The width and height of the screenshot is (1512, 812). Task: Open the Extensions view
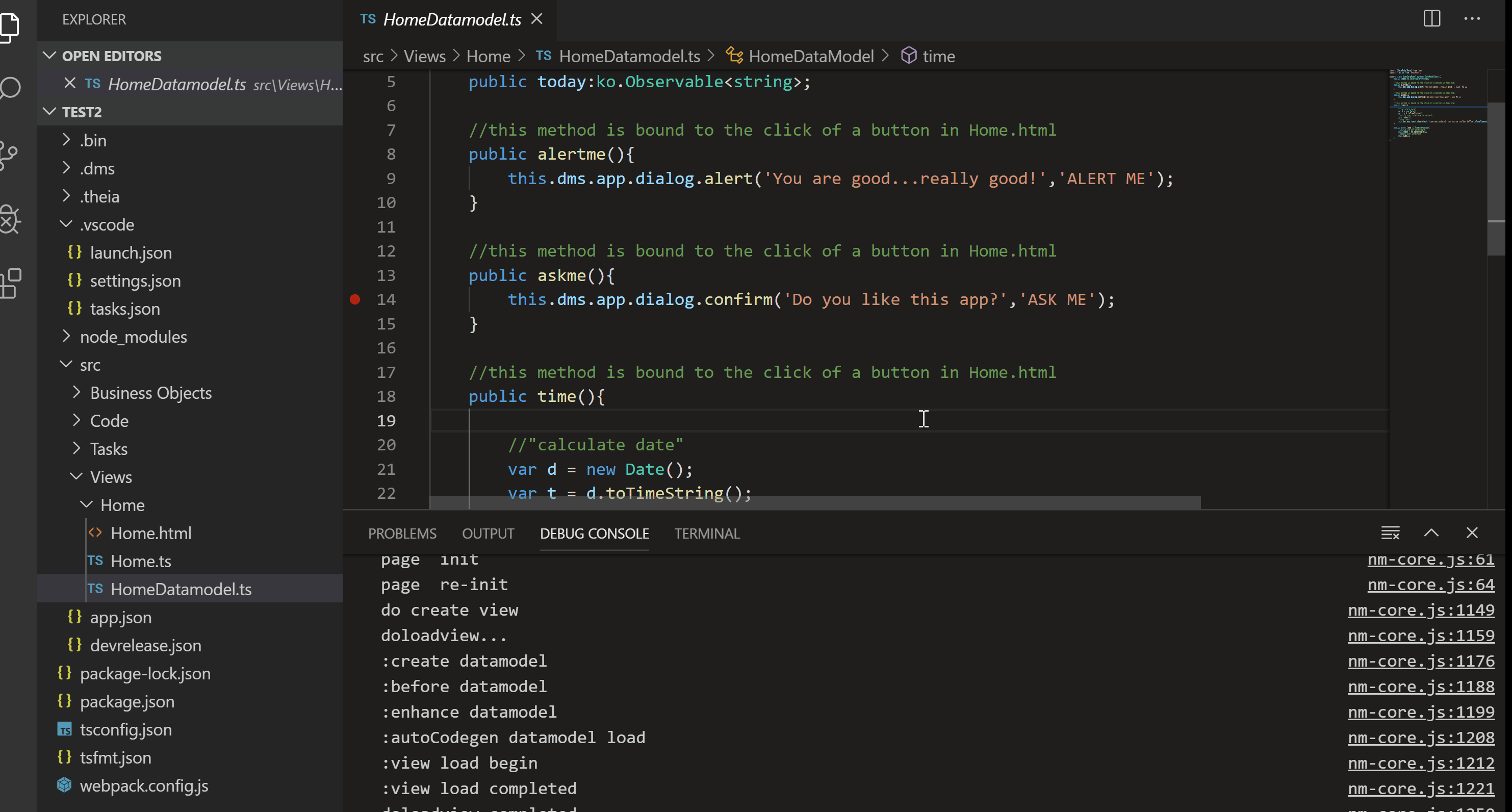tap(11, 284)
